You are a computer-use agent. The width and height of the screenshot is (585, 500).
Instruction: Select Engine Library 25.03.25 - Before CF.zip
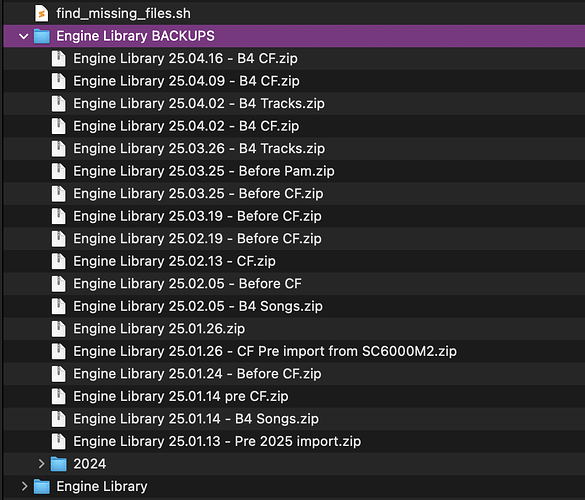[198, 194]
